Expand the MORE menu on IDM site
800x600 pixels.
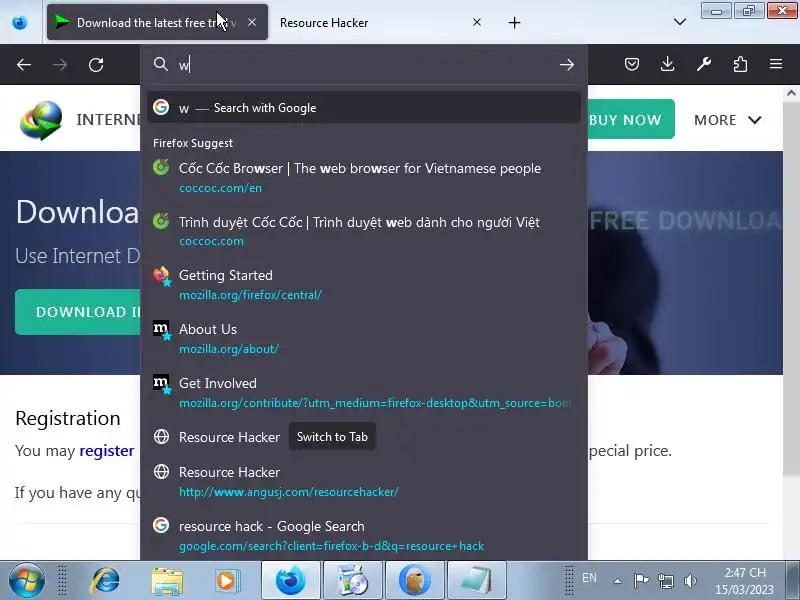point(728,120)
